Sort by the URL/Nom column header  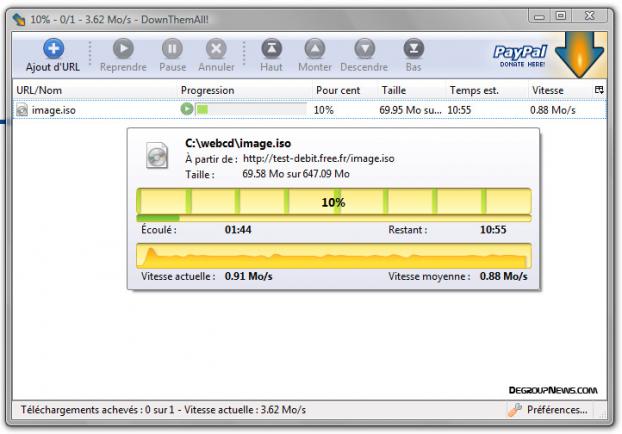click(40, 90)
